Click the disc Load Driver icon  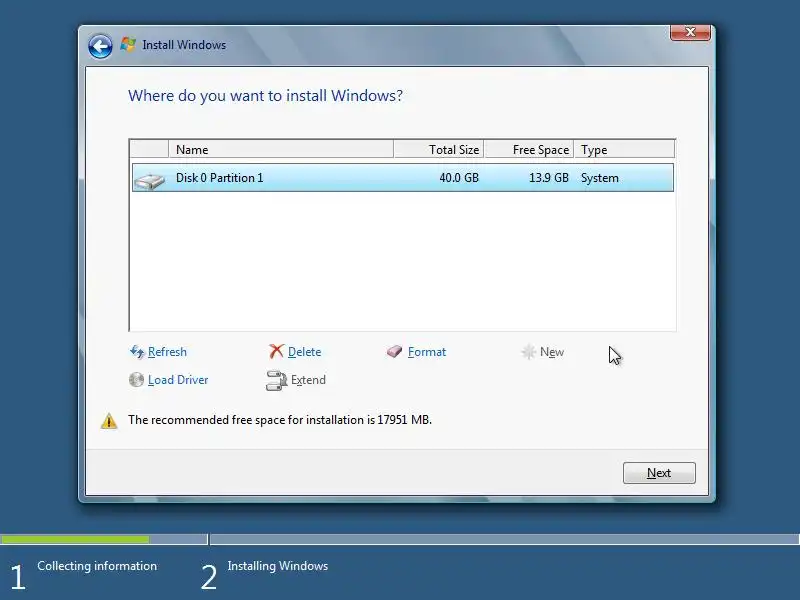pyautogui.click(x=136, y=380)
